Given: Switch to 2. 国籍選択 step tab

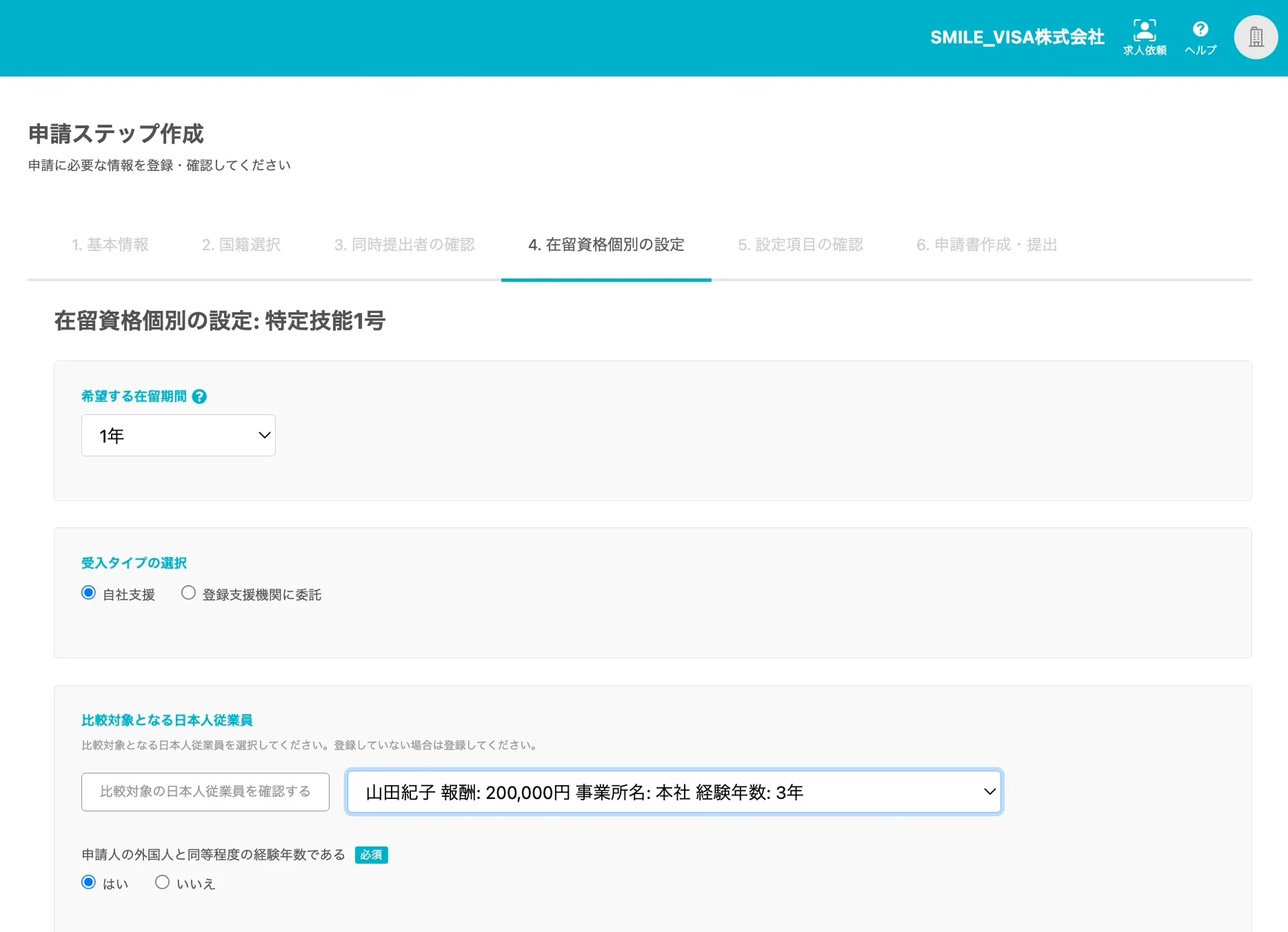Looking at the screenshot, I should [241, 245].
